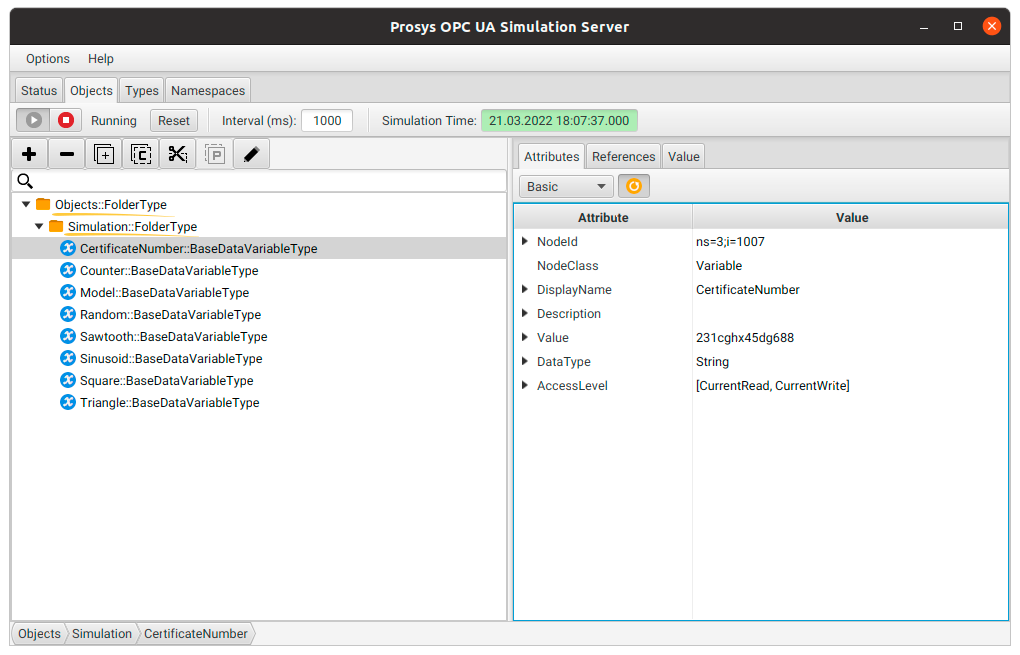Expand the Description attribute row
The image size is (1020, 655).
click(x=525, y=314)
